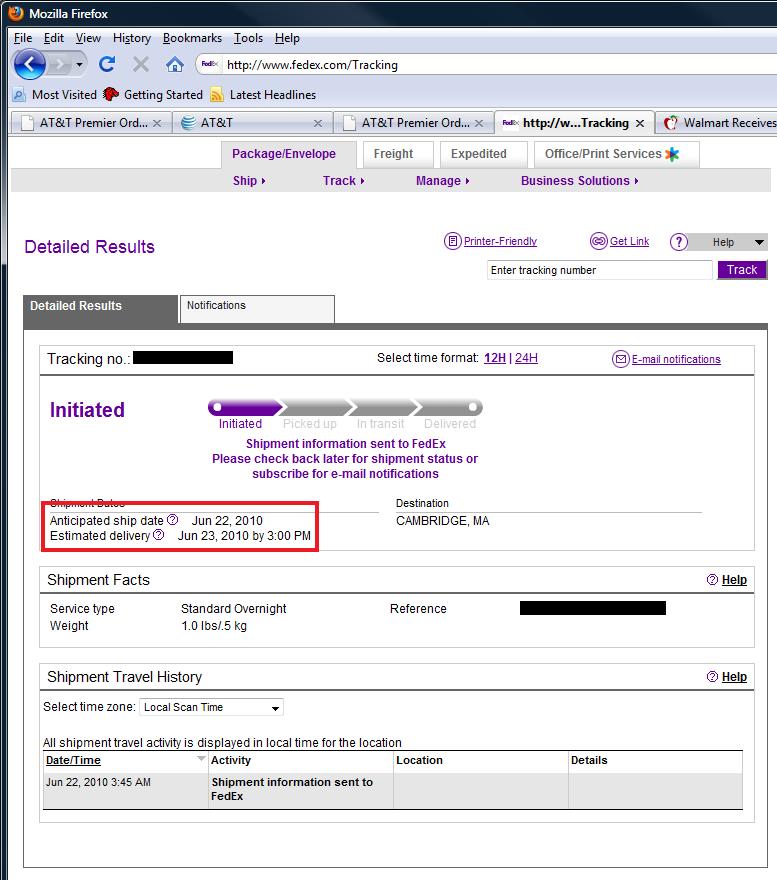The width and height of the screenshot is (777, 880).
Task: Open Latest Headlines feed bookmark
Action: (263, 95)
